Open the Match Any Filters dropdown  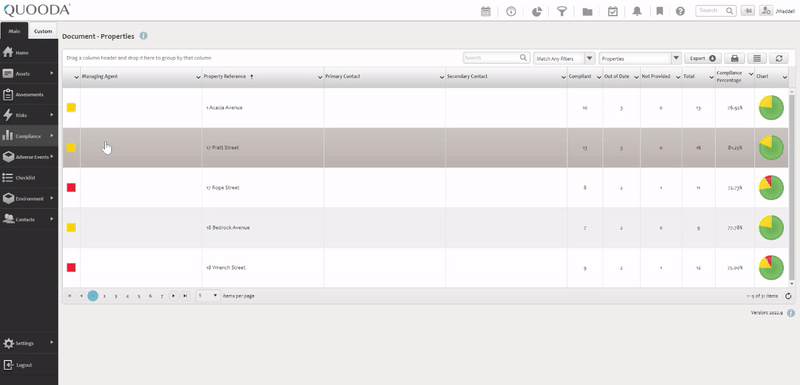564,58
